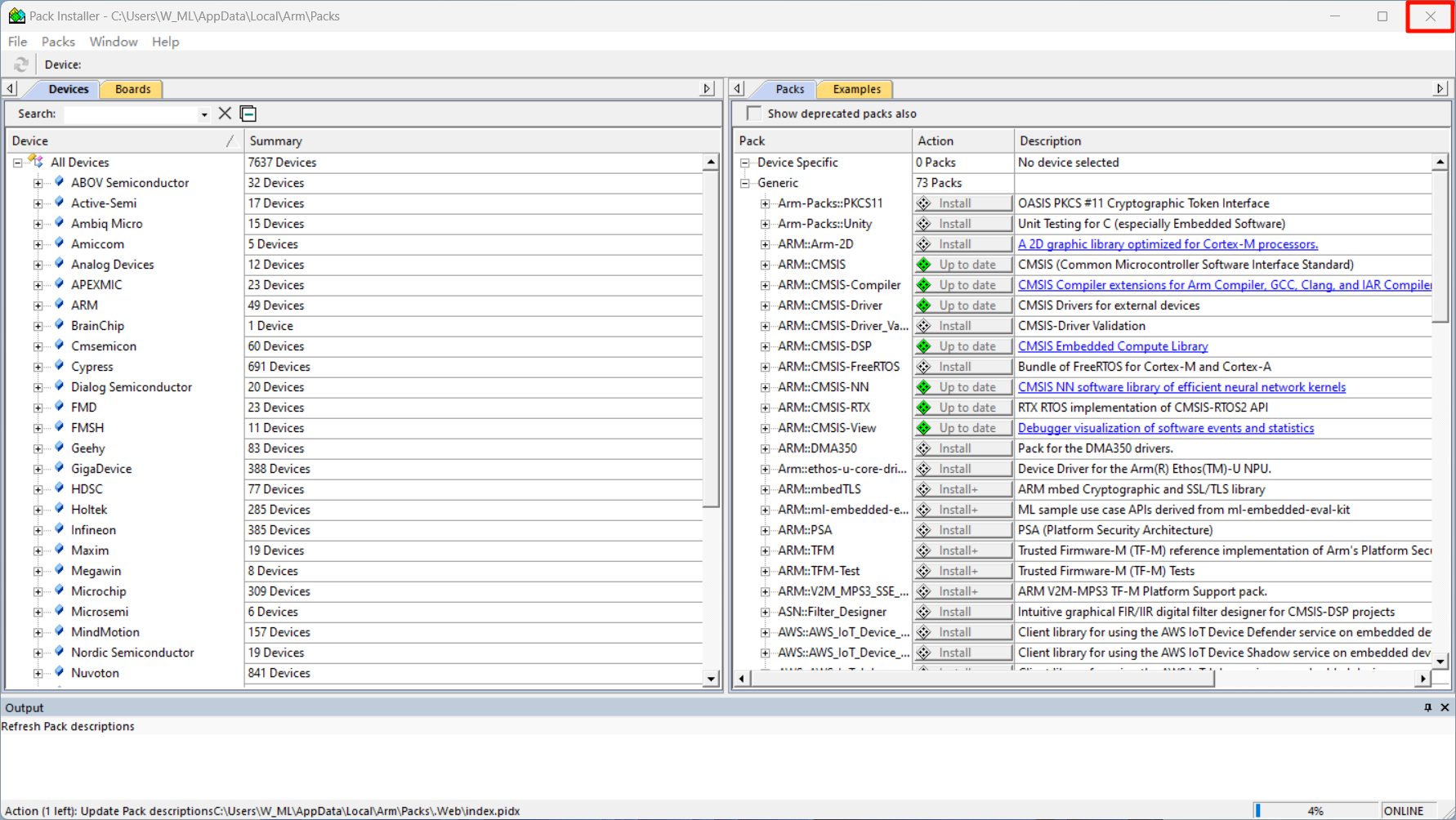
Task: Open the File menu
Action: 17,42
